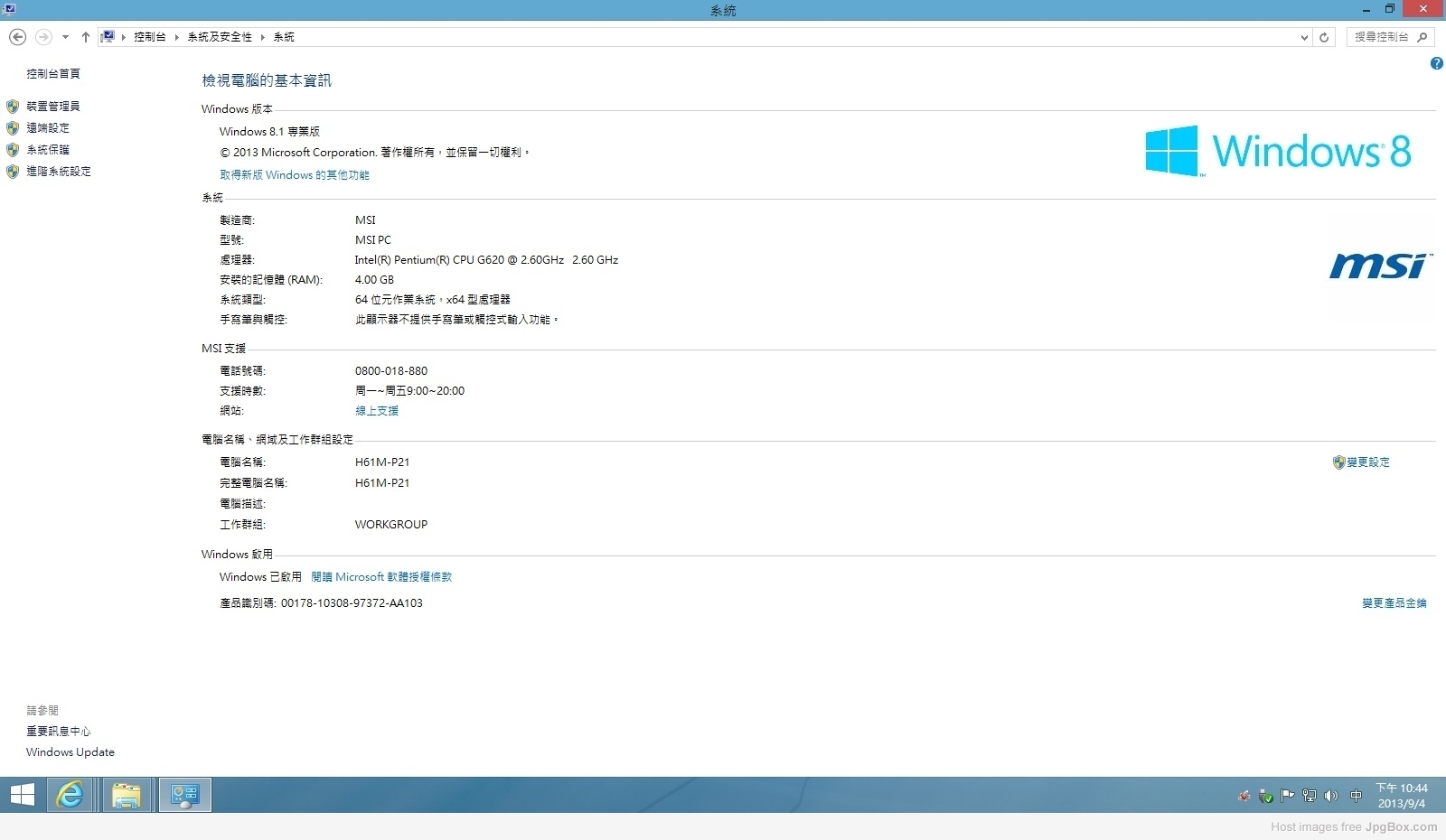Open Action Center flag tray icon
The height and width of the screenshot is (840, 1446).
[x=1287, y=796]
